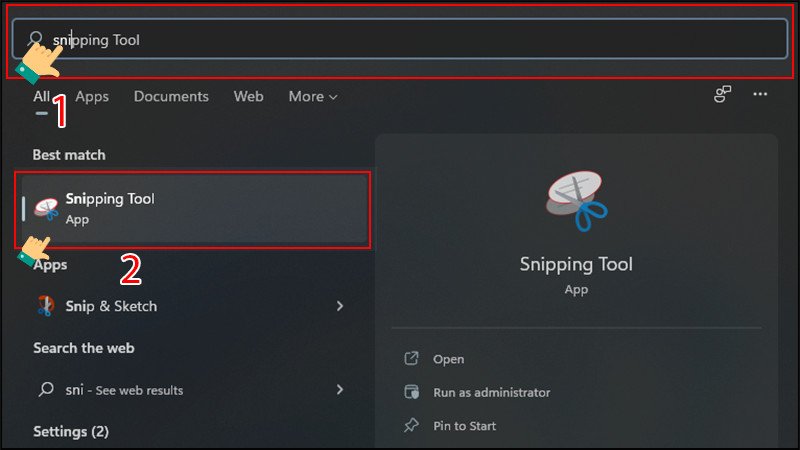Click the Snipping Tool icon in best match
800x450 pixels.
46,209
